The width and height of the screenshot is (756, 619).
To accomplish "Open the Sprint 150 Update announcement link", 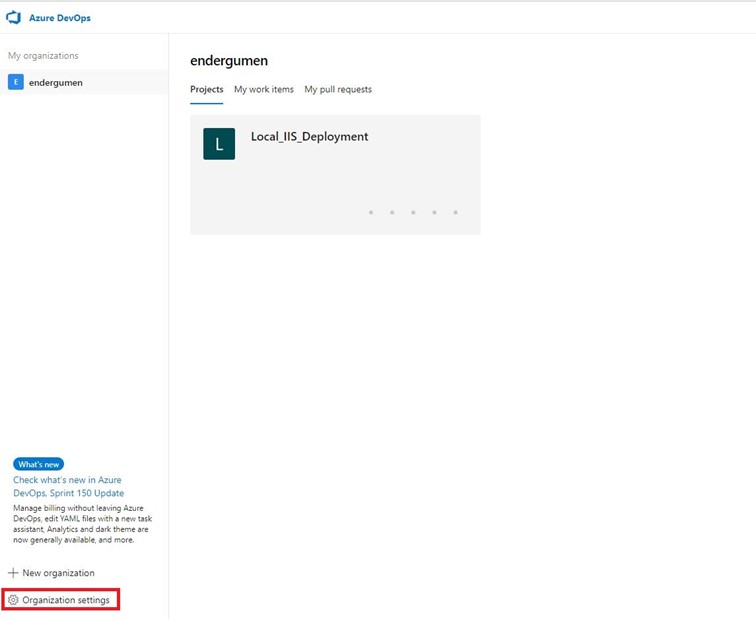I will pos(67,486).
